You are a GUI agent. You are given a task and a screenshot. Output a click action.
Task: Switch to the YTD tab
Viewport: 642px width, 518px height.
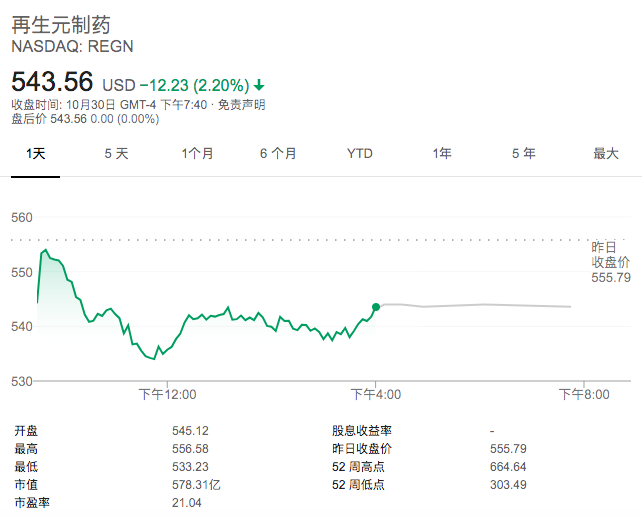[359, 154]
